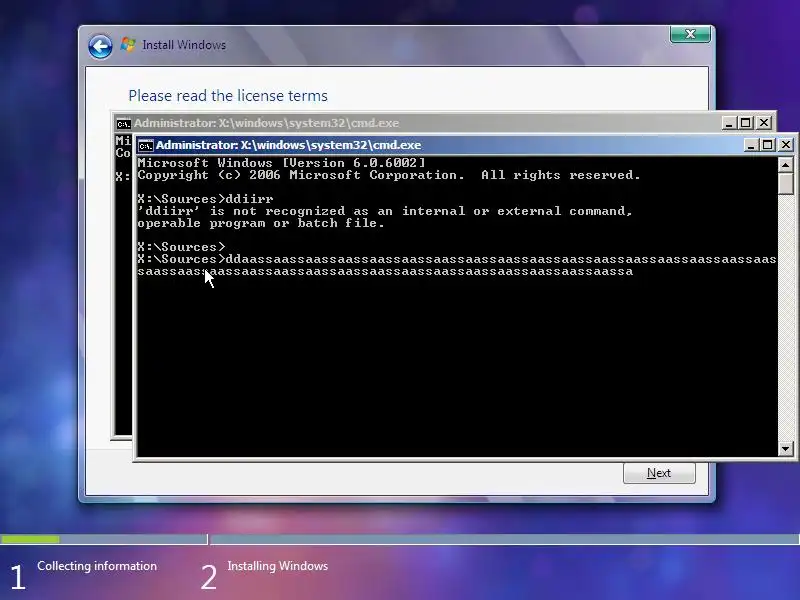Close the front cmd.exe window

tap(786, 145)
